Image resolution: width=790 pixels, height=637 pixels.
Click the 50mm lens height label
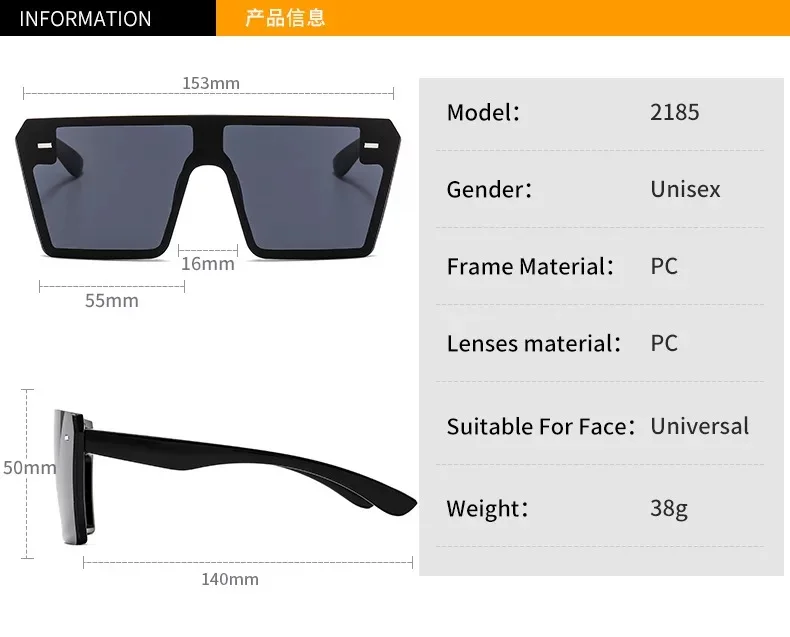point(29,467)
